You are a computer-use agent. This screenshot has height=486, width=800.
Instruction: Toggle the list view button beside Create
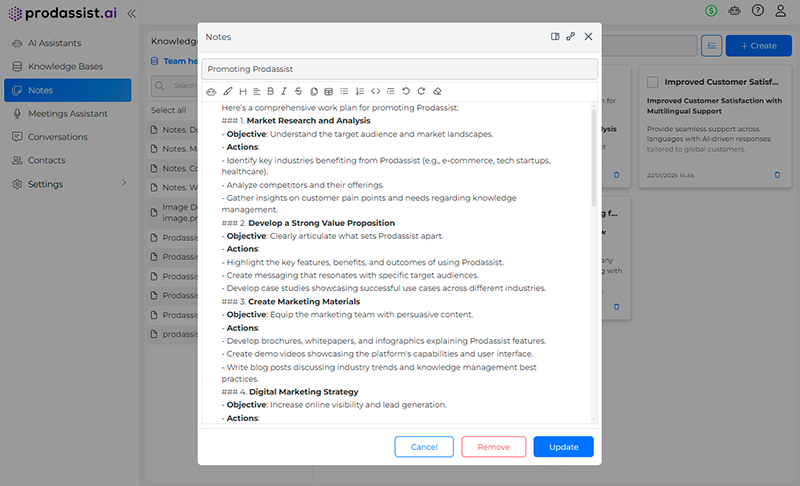(711, 45)
